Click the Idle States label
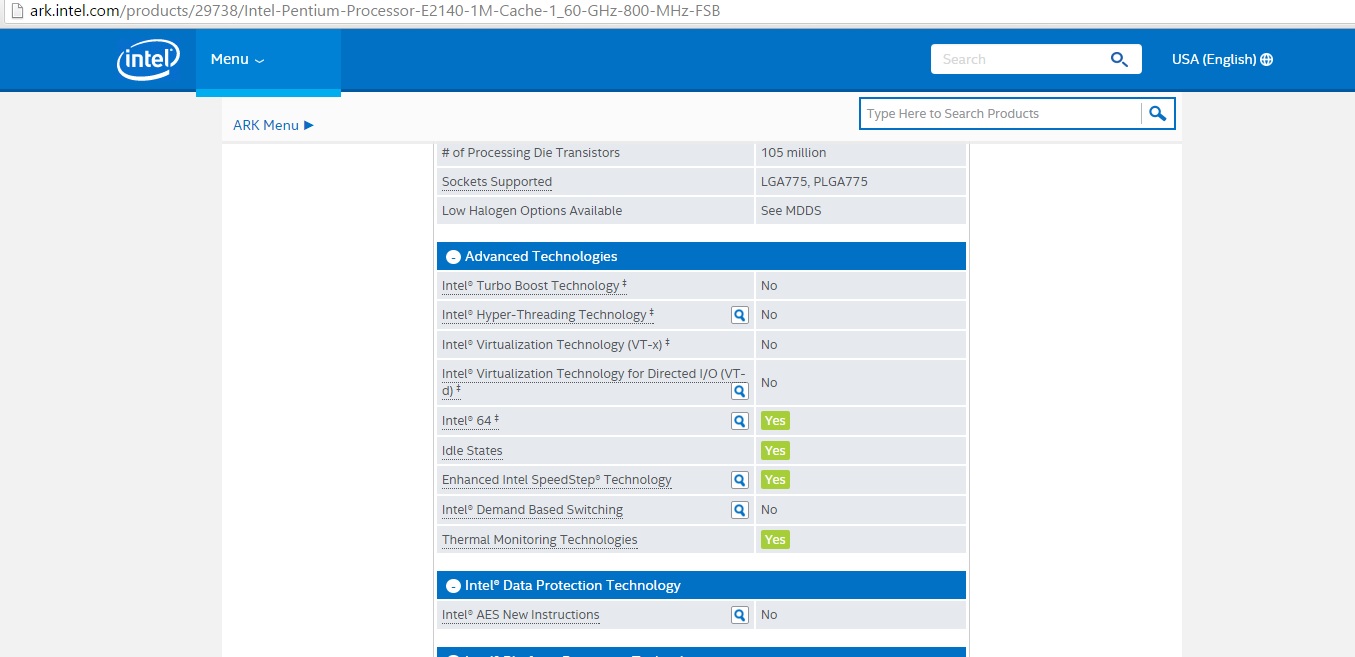The image size is (1355, 657). pos(472,451)
